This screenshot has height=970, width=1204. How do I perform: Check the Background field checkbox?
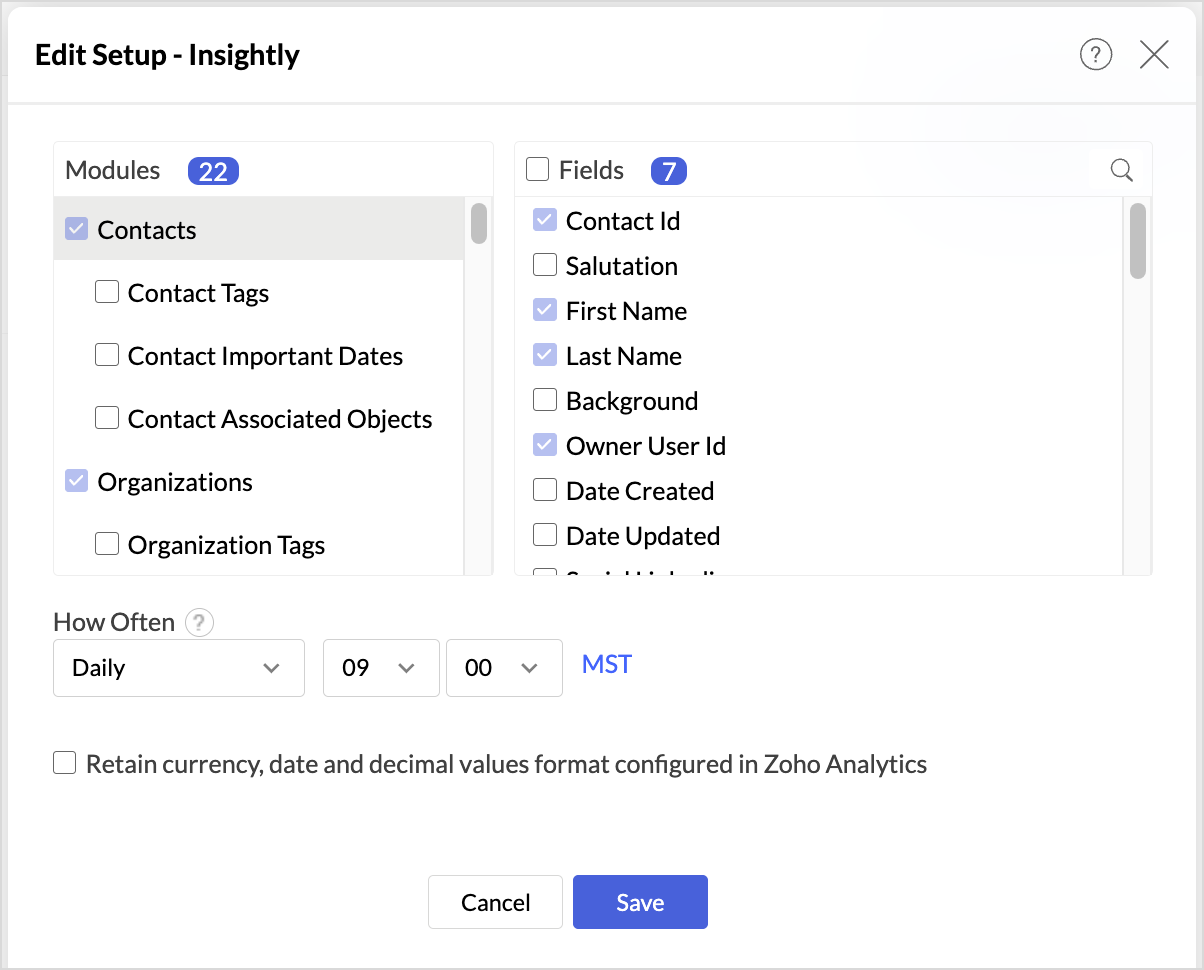point(545,401)
